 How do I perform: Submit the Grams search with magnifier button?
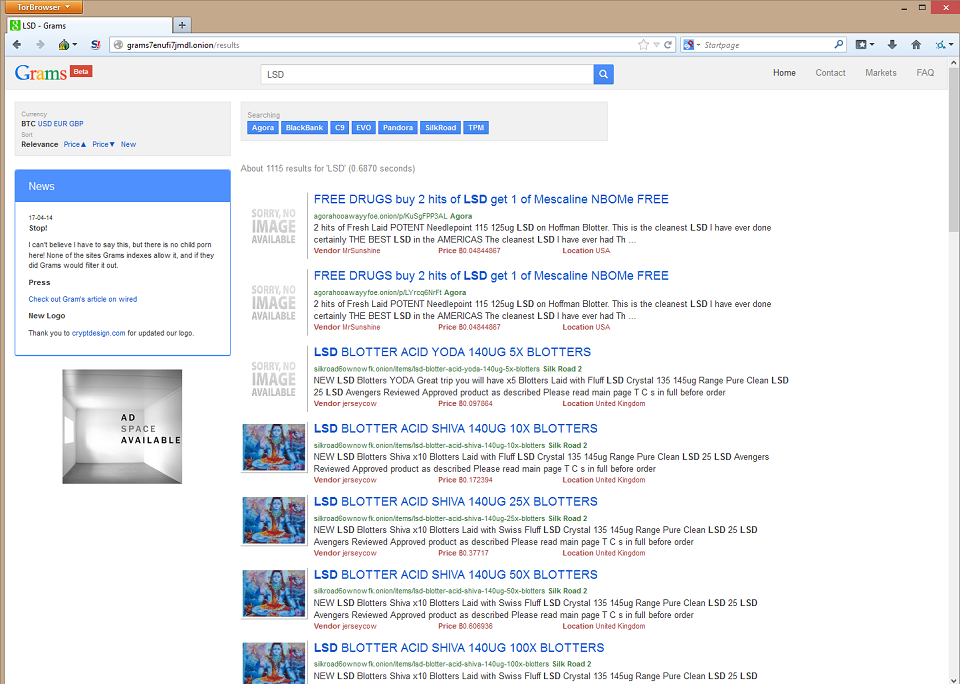point(603,74)
